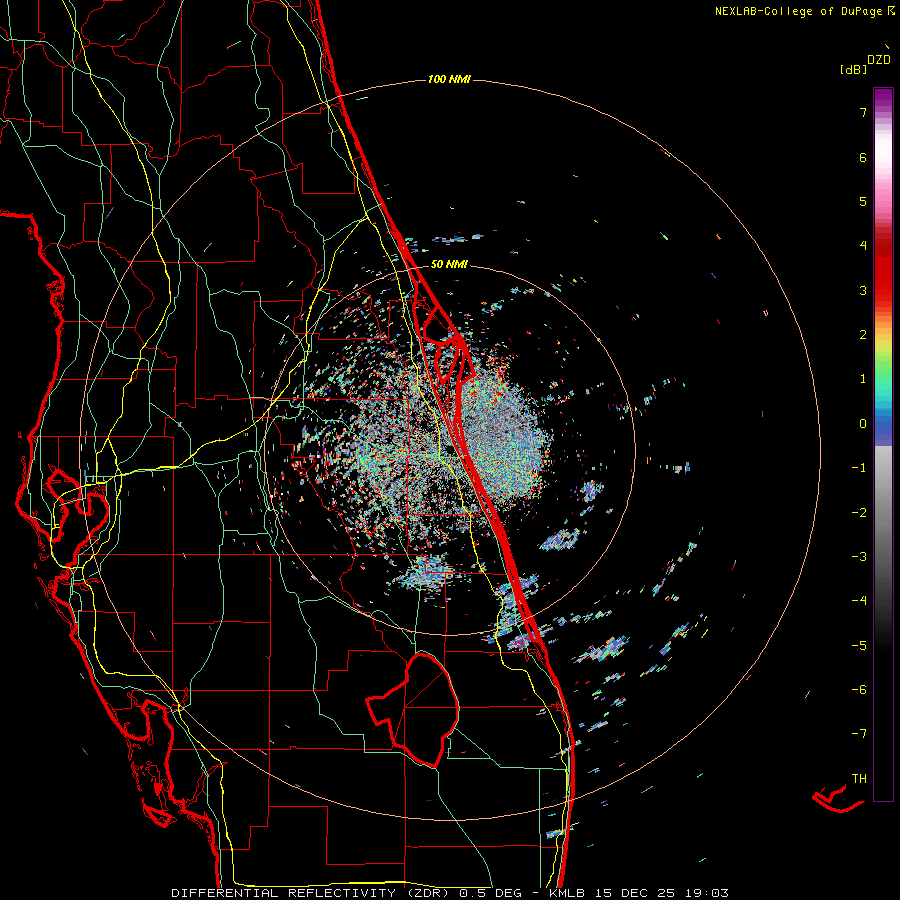This screenshot has height=900, width=900.
Task: Click the 0 value on color scale
Action: pyautogui.click(x=863, y=424)
